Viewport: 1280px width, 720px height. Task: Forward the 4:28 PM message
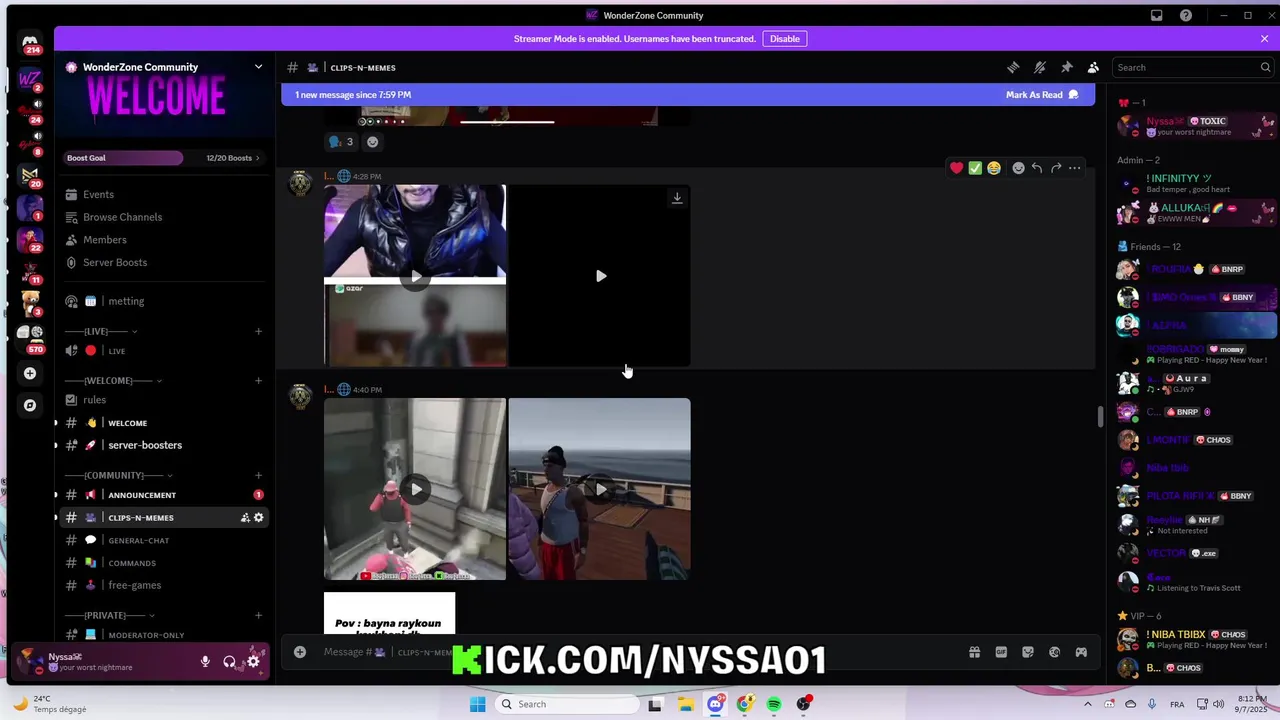(1056, 168)
